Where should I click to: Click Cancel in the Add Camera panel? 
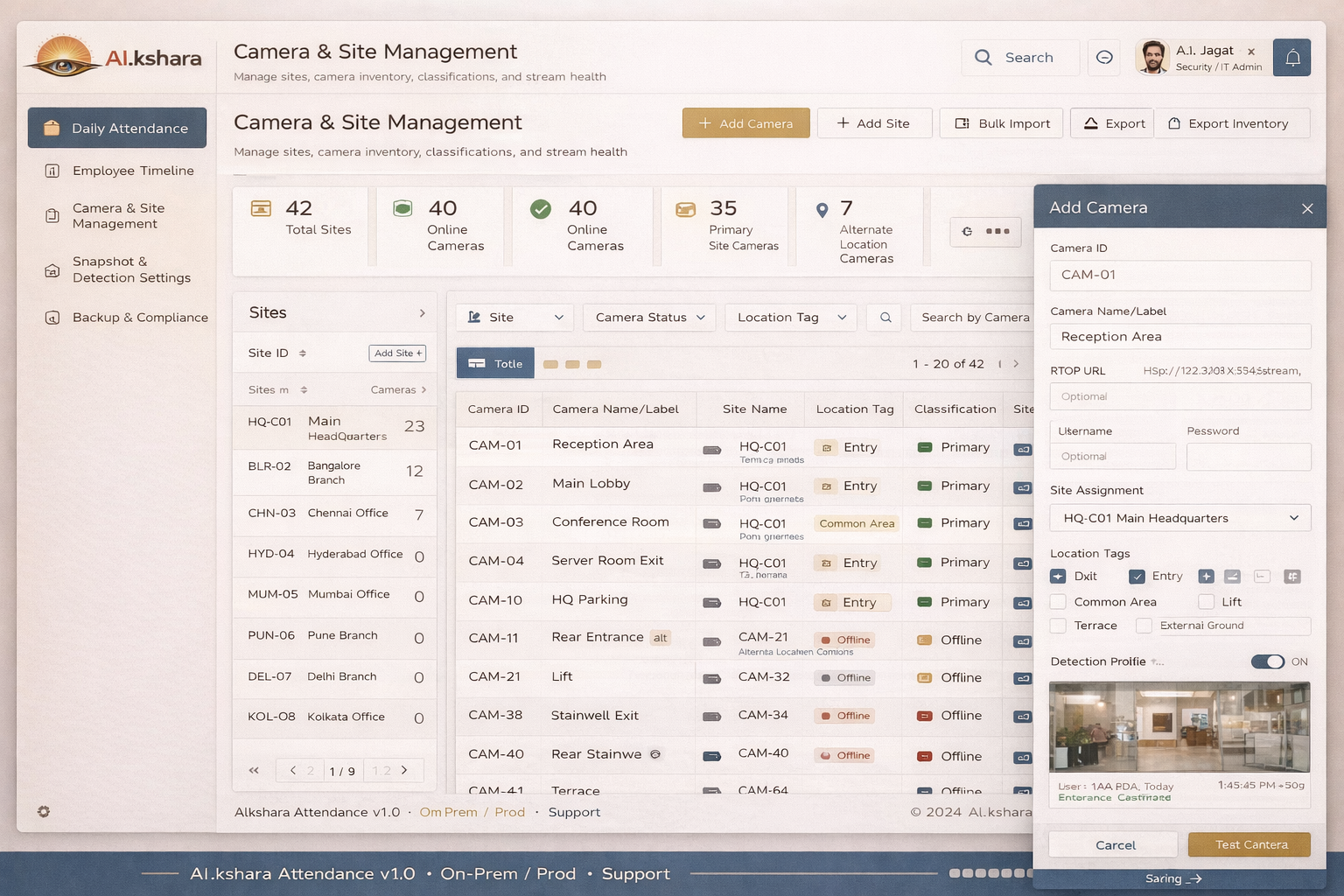(x=1114, y=845)
